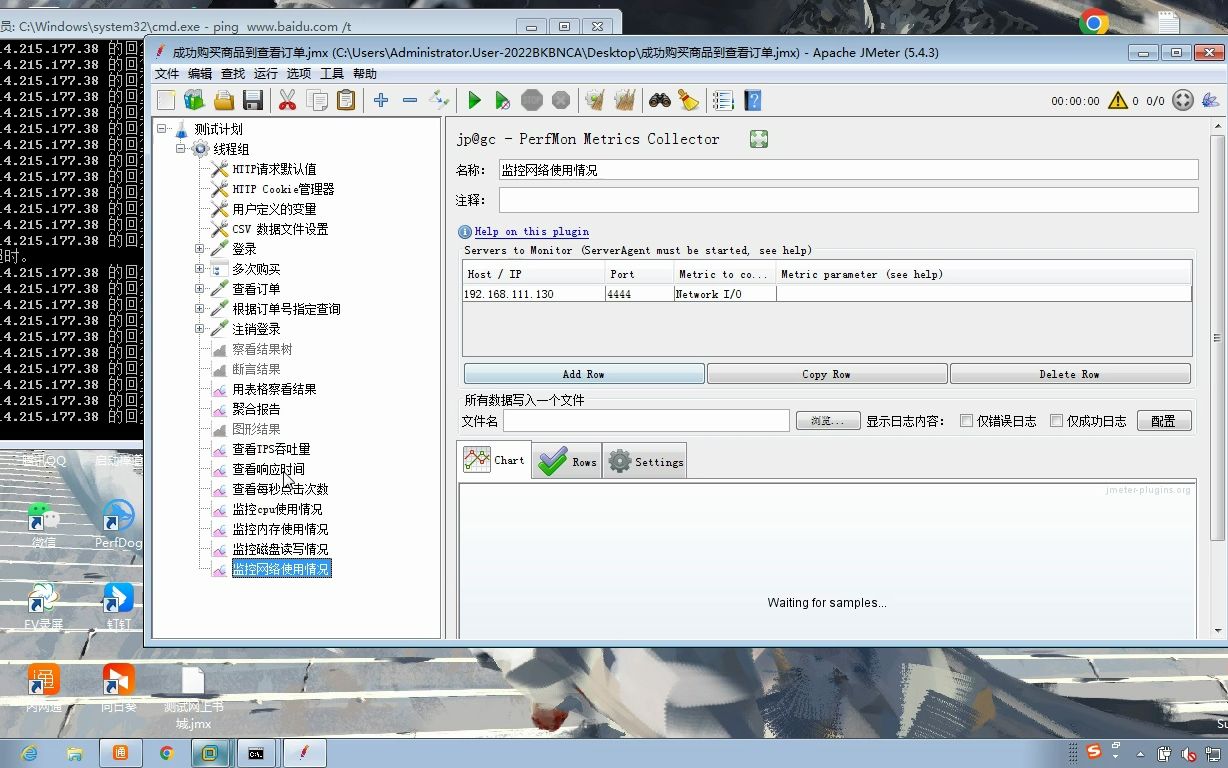This screenshot has height=768, width=1228.
Task: Open Plugins Manager feather icon
Action: [x=1210, y=100]
